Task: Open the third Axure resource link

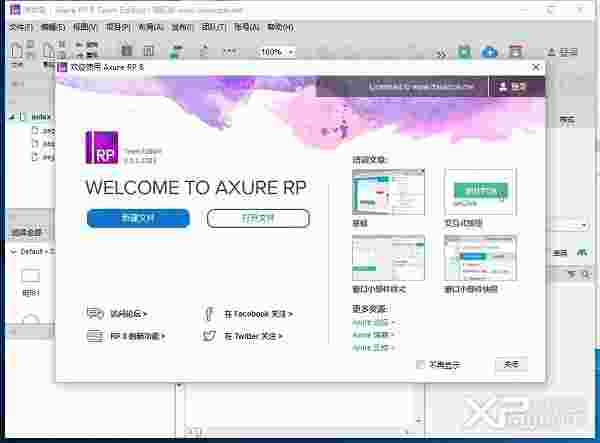Action: pos(373,347)
